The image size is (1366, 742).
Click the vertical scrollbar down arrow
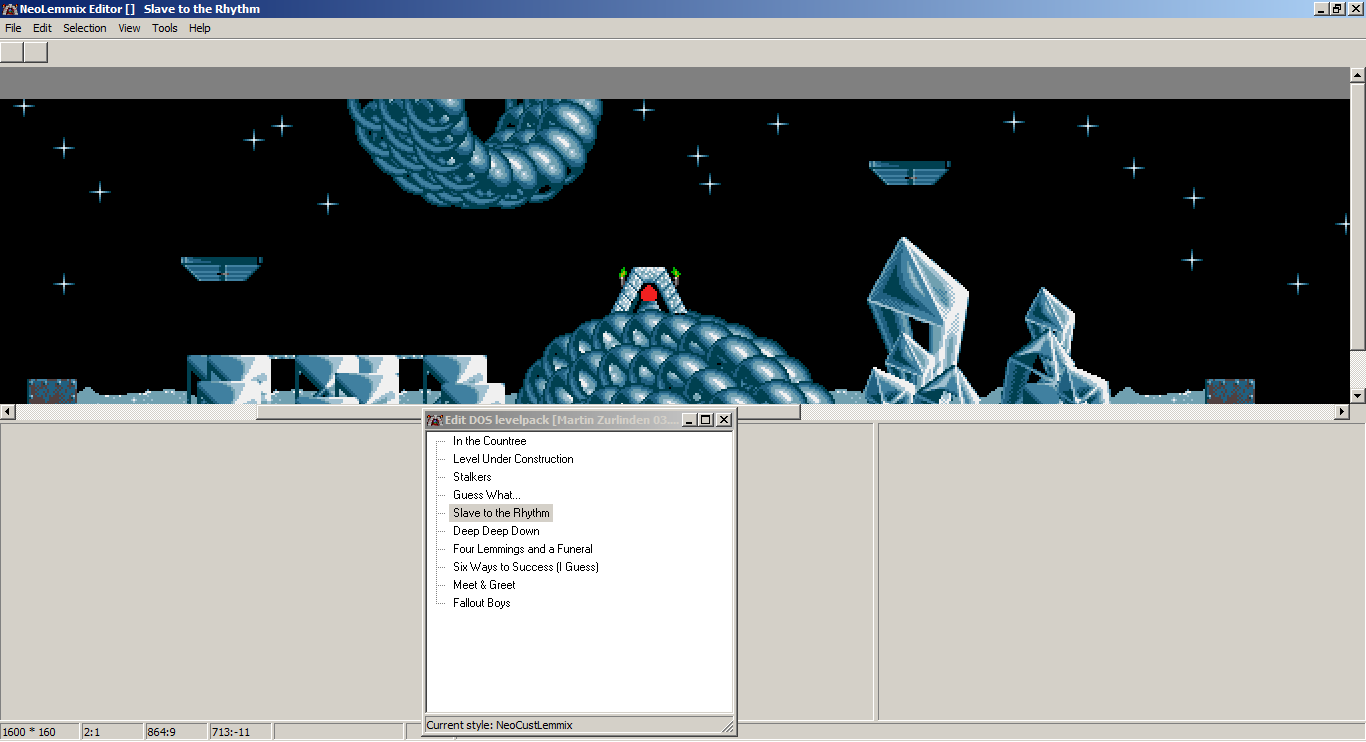pyautogui.click(x=1357, y=396)
